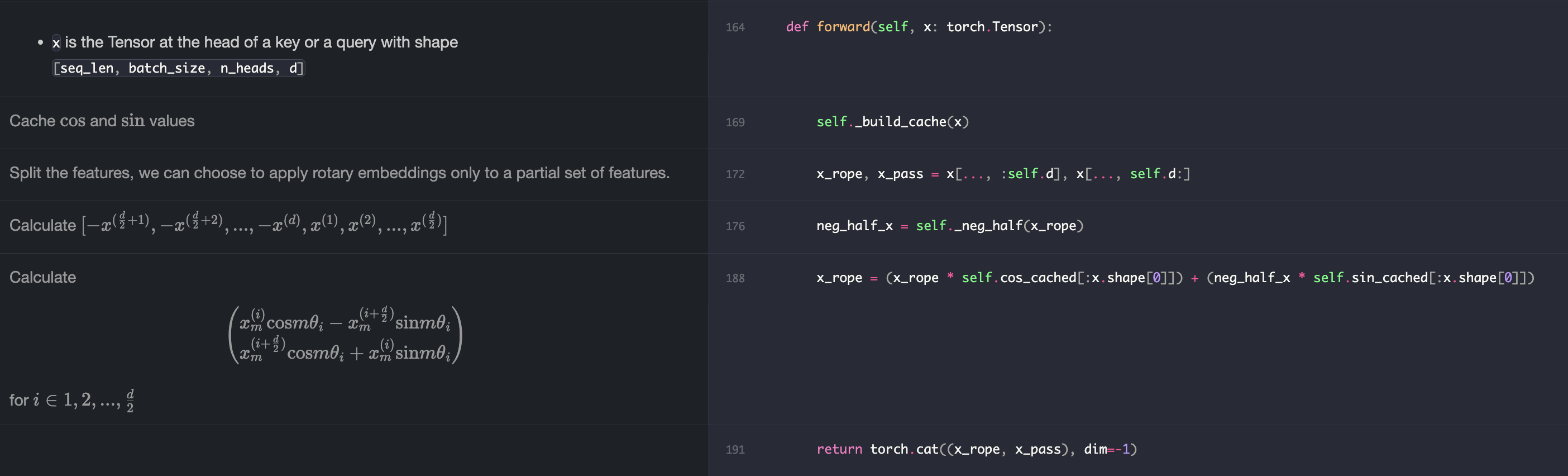
Task: Click line number 169 link
Action: click(x=735, y=122)
